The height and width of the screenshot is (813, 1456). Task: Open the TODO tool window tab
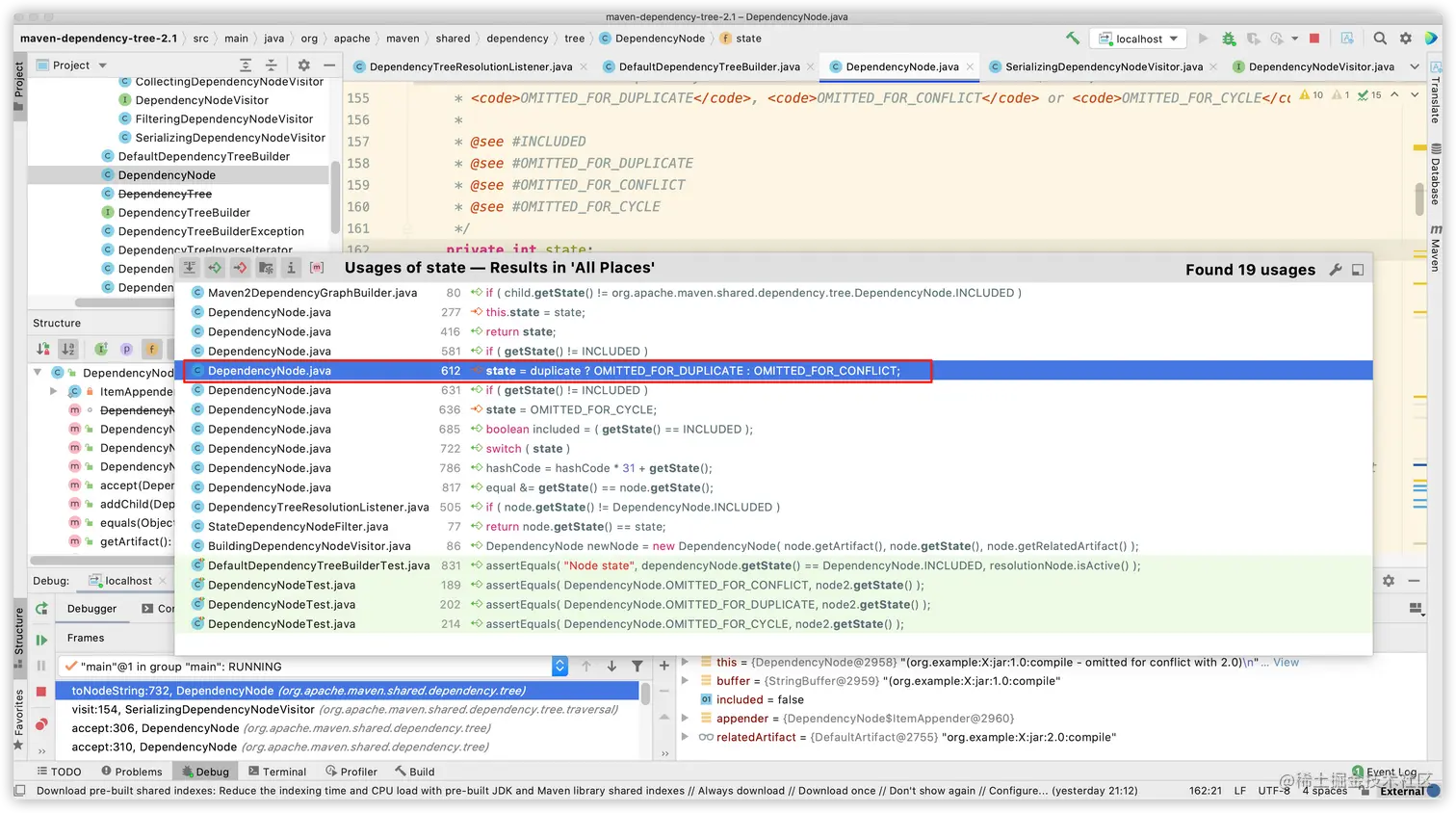click(60, 772)
